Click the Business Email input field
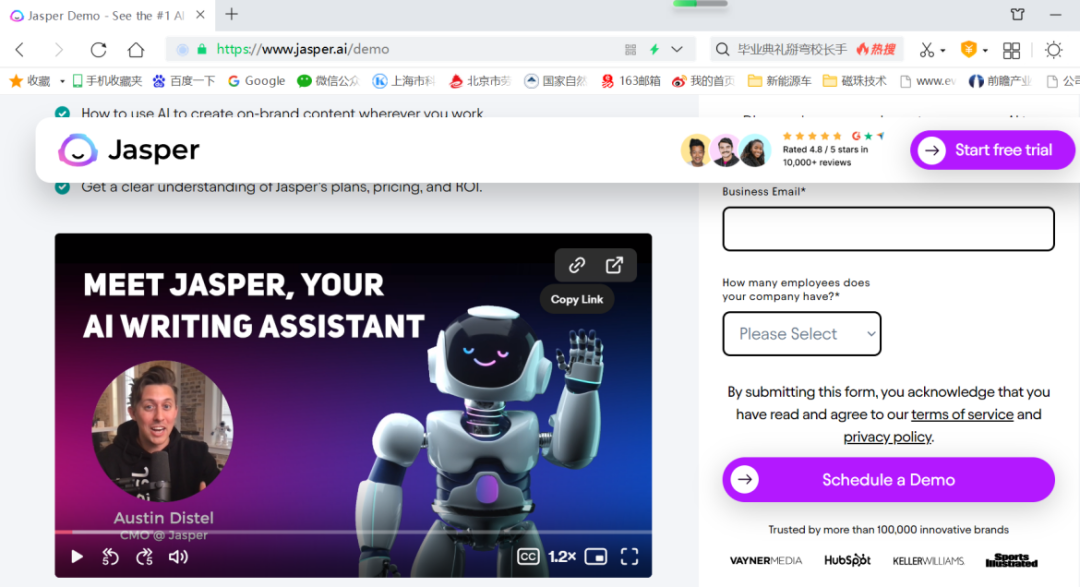1080x587 pixels. tap(888, 229)
